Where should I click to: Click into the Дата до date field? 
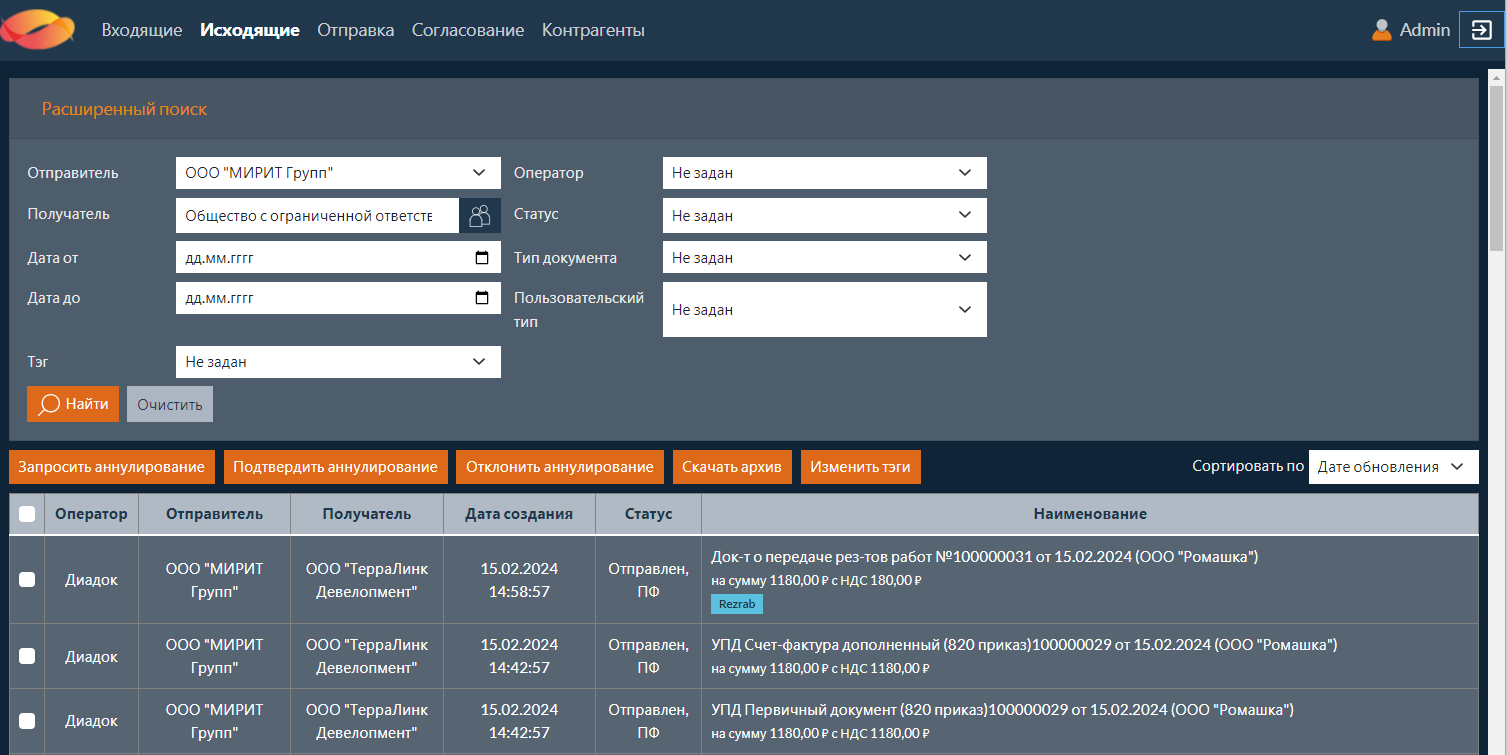[338, 298]
